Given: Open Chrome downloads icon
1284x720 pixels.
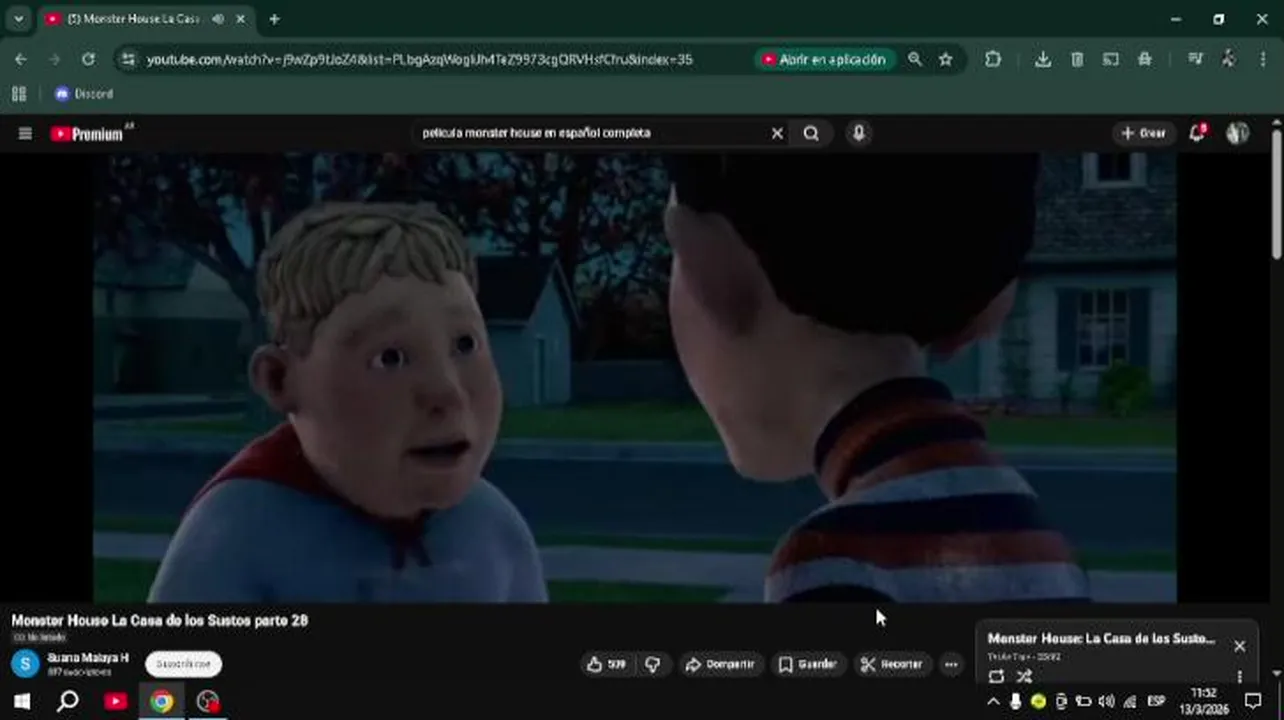Looking at the screenshot, I should click(1043, 60).
